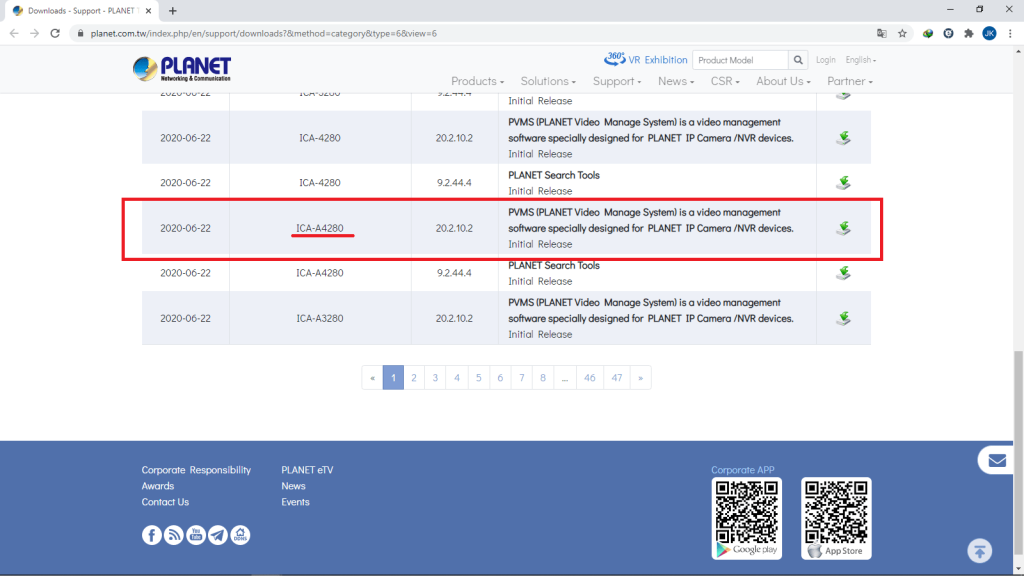
Task: Download PVMS for ICA-A3280
Action: pos(843,318)
